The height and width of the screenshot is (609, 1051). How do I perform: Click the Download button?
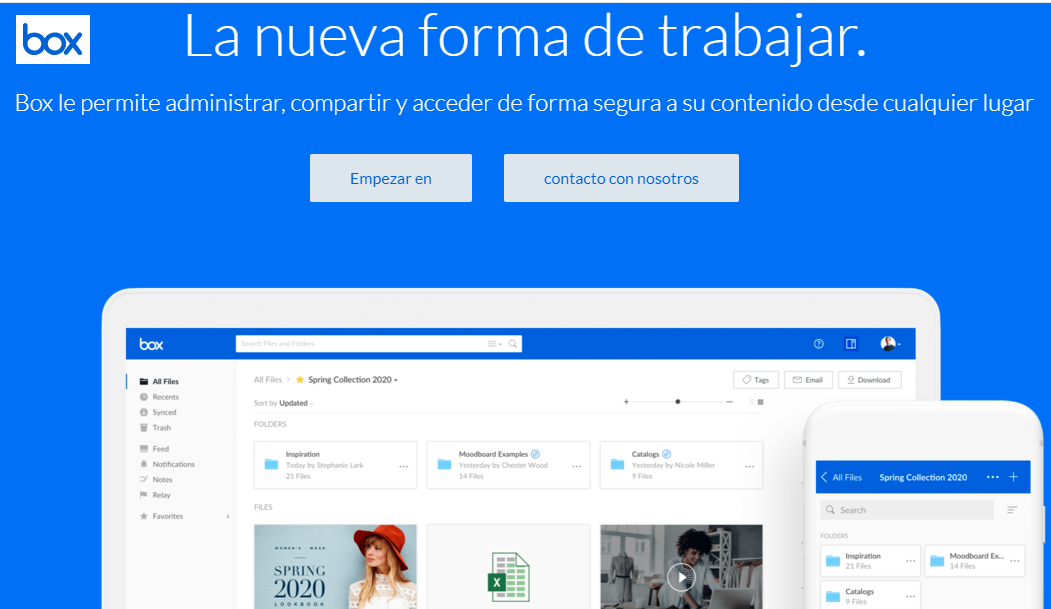click(869, 380)
